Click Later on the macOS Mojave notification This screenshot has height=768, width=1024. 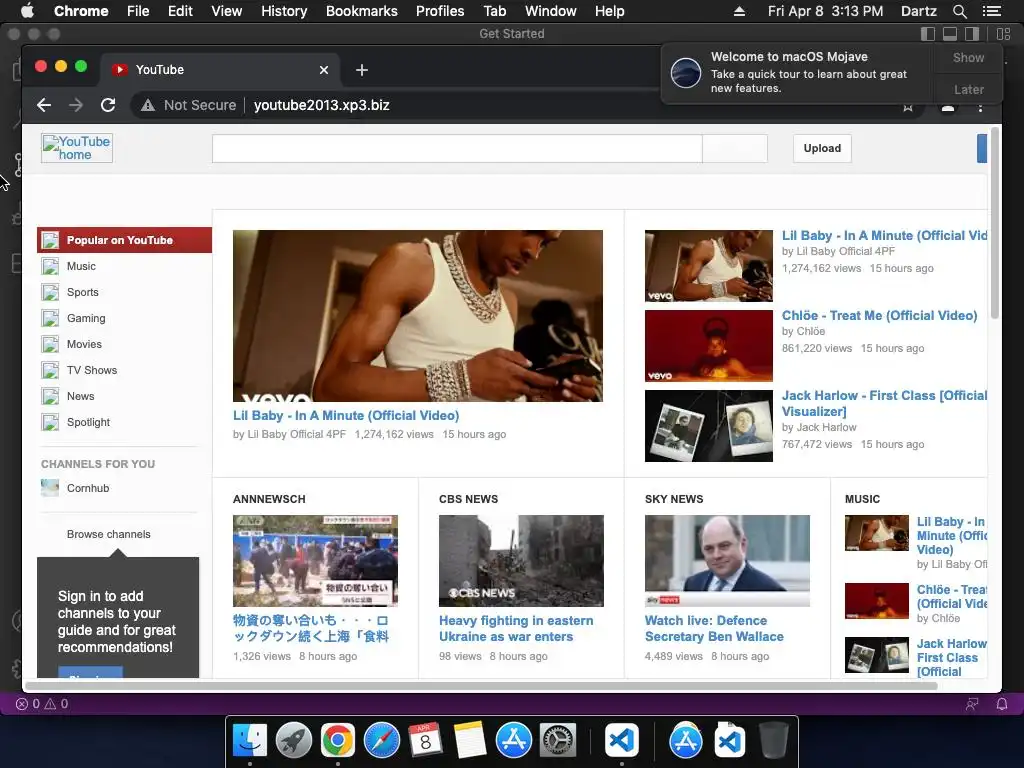click(968, 89)
